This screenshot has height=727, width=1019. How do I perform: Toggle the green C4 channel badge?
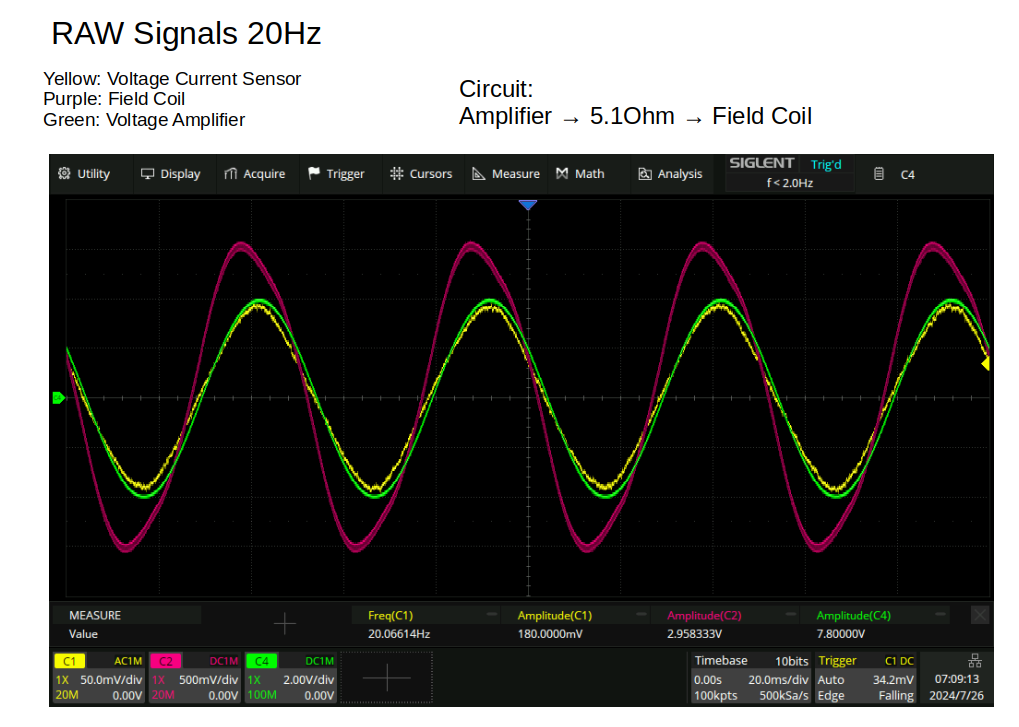point(262,661)
